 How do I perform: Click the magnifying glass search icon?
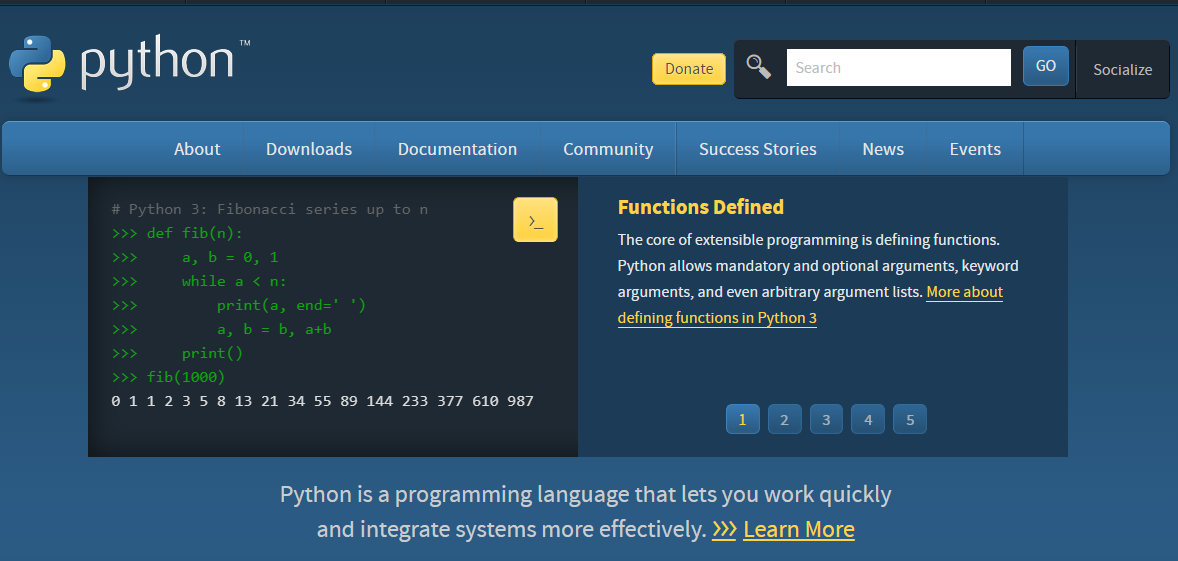(759, 67)
